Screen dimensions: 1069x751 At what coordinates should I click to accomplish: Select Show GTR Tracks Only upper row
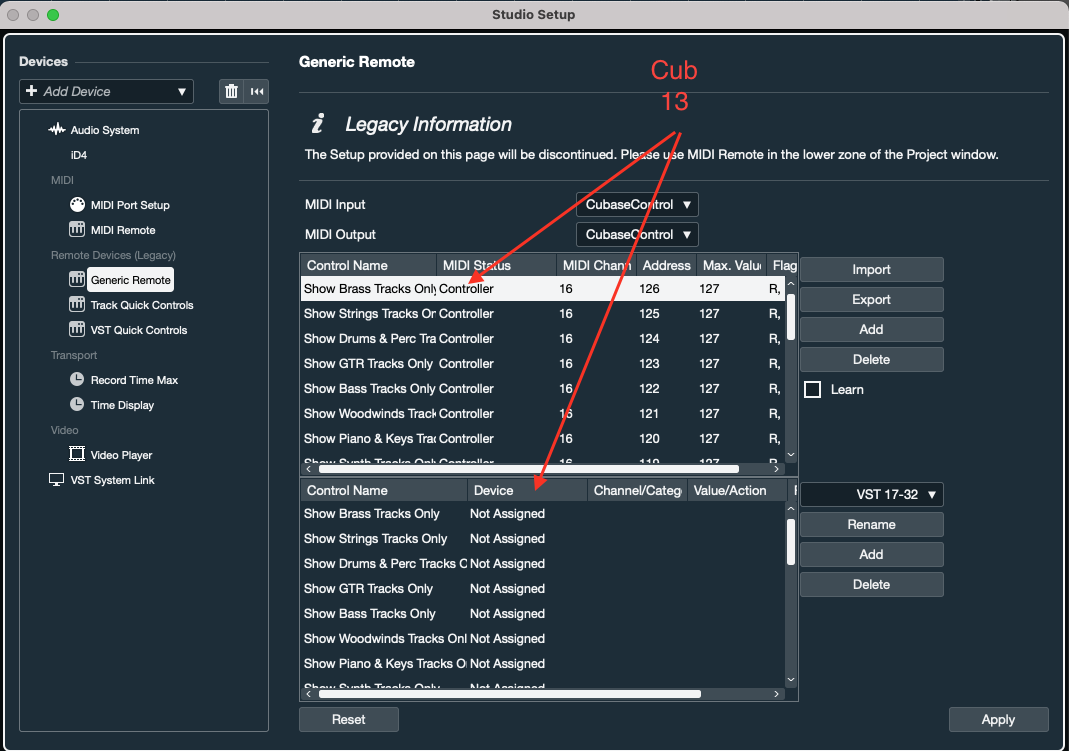pos(543,364)
